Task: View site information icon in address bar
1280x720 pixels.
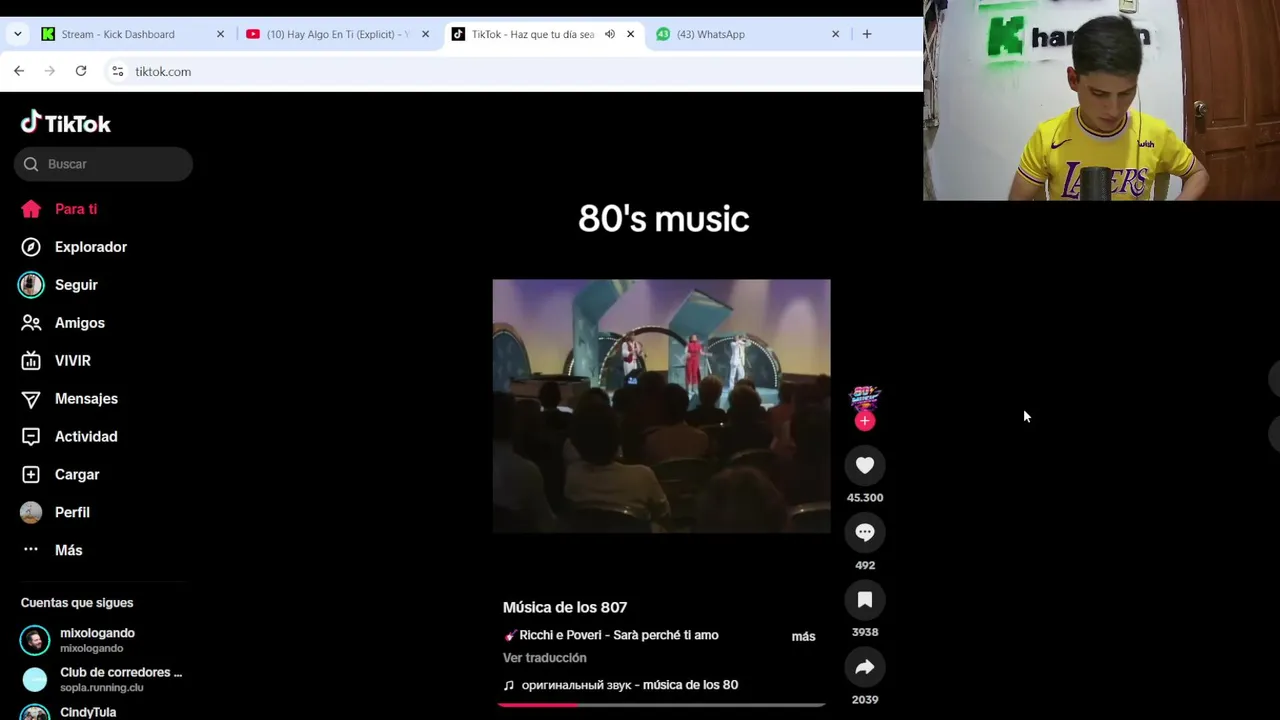Action: coord(117,71)
